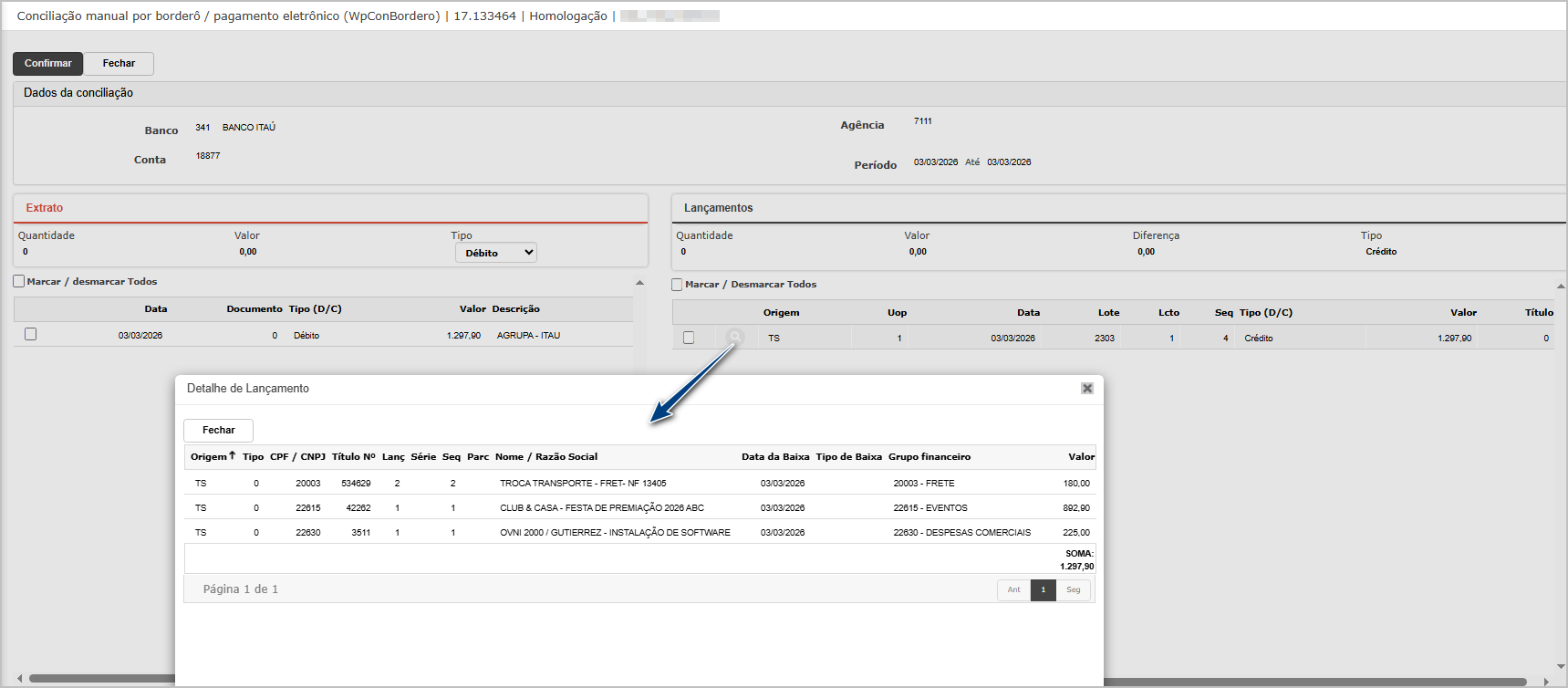
Task: Click the scroll-up arrow in Lançamentos panel
Action: click(1561, 287)
